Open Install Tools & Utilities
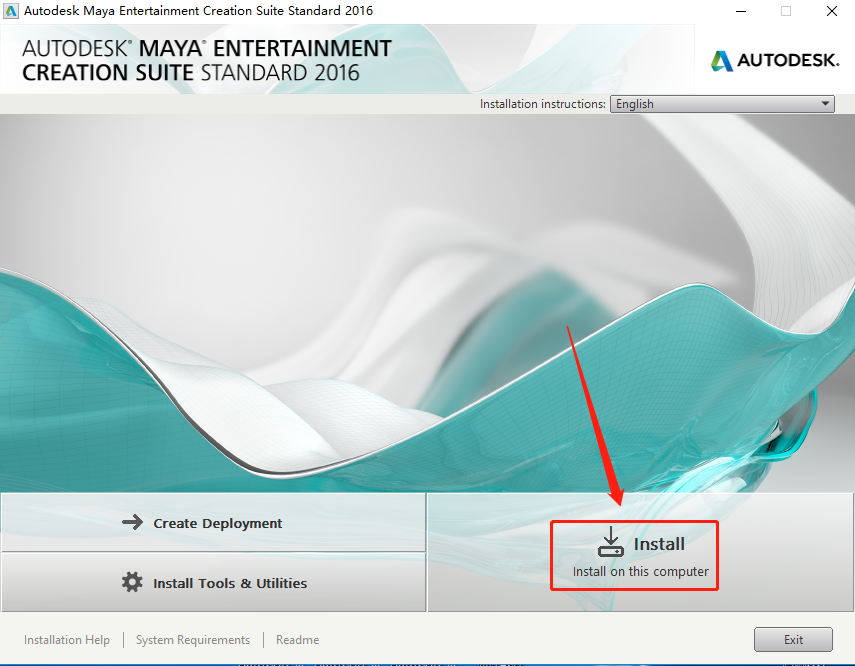Viewport: 855px width, 666px height. 213,583
